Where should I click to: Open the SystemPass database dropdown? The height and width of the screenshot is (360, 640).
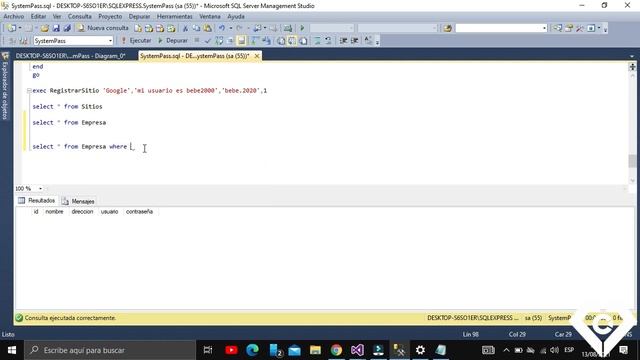click(110, 41)
